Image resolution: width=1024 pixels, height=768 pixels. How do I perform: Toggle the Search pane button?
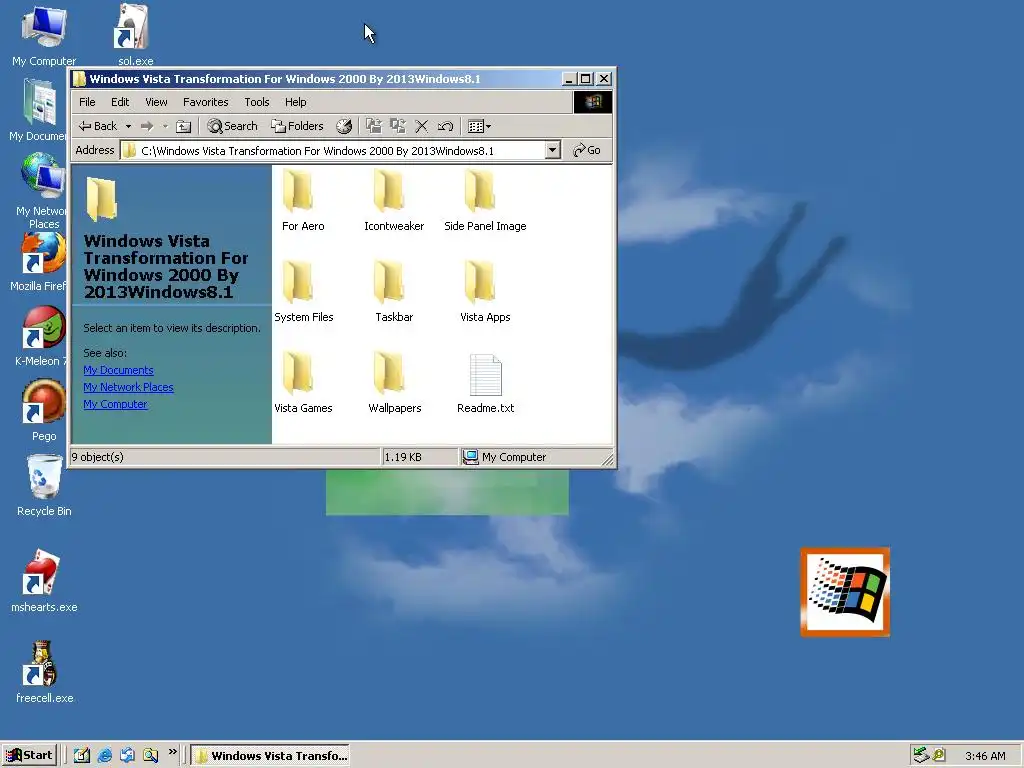pyautogui.click(x=232, y=126)
